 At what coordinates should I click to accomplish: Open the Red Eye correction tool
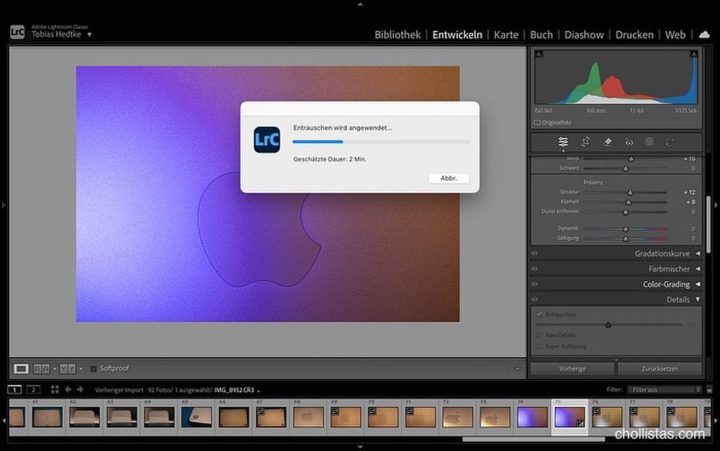click(629, 142)
